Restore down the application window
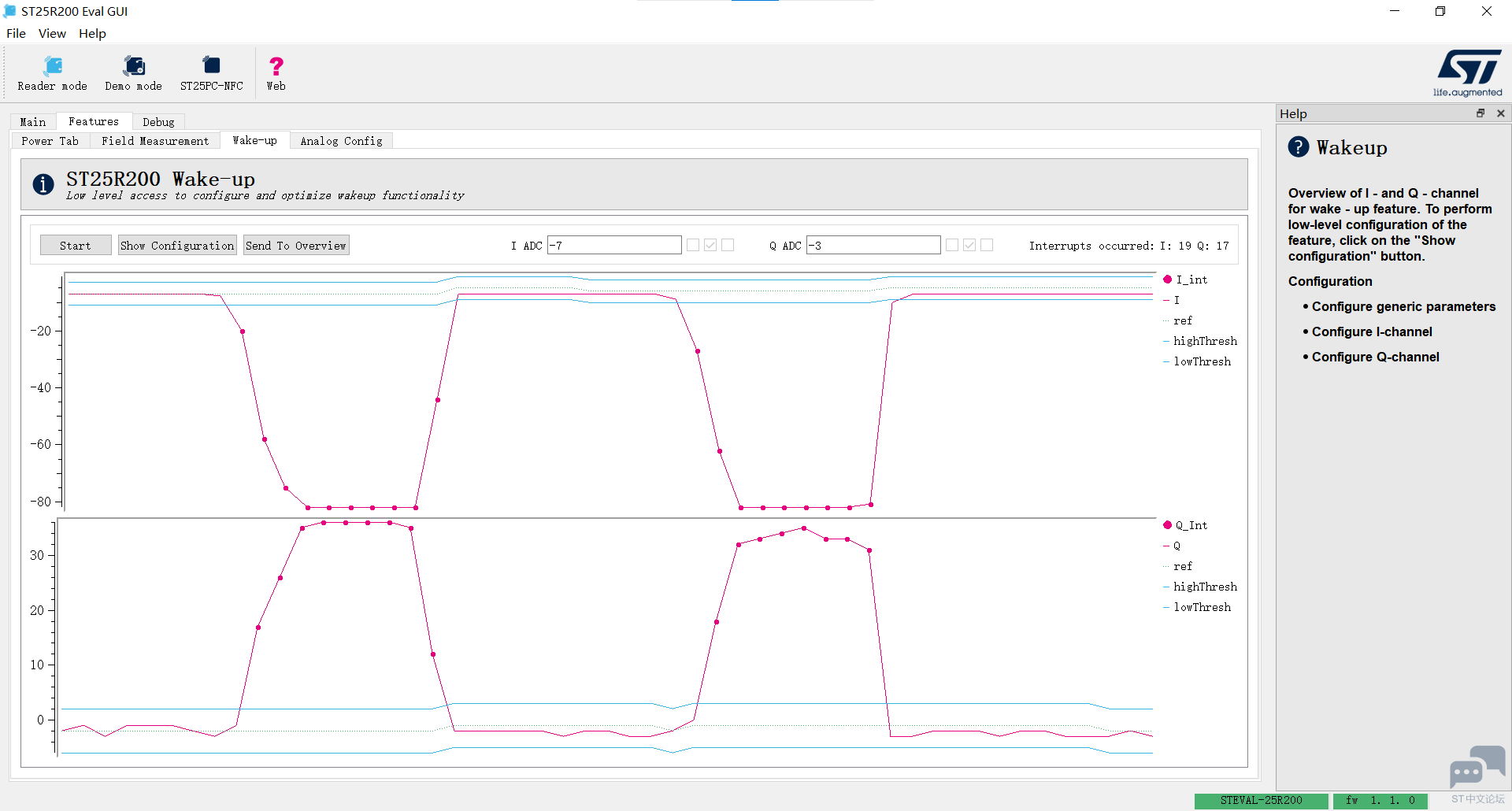 point(1440,11)
